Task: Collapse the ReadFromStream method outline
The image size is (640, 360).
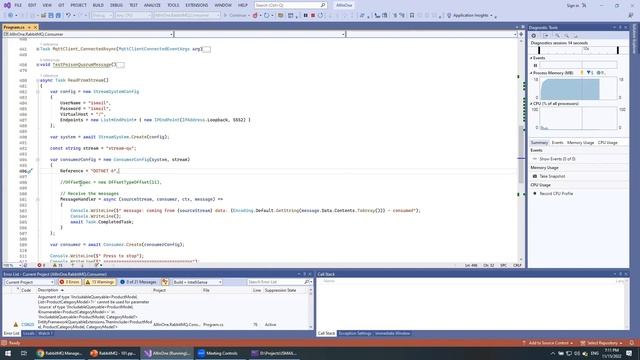Action: (x=38, y=80)
